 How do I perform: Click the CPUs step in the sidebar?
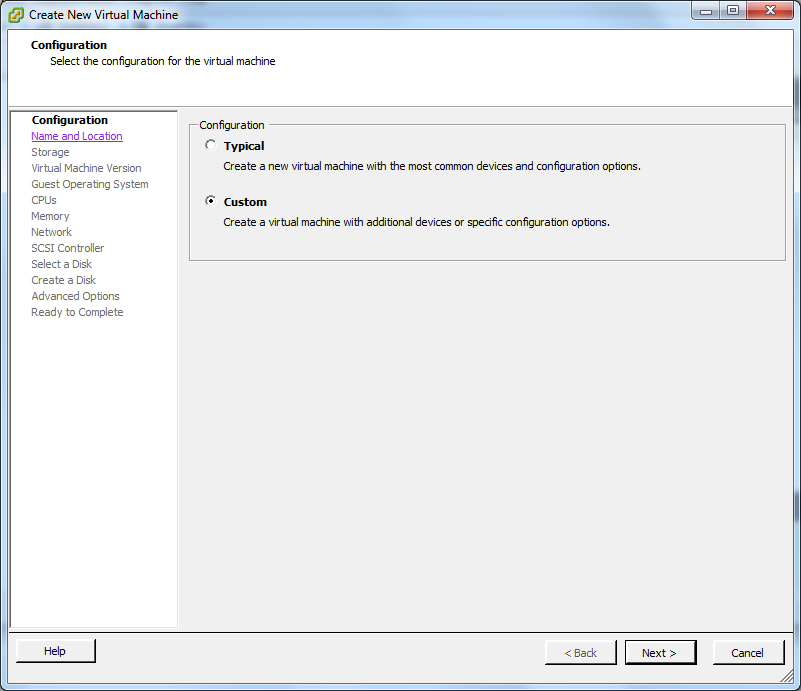point(44,200)
